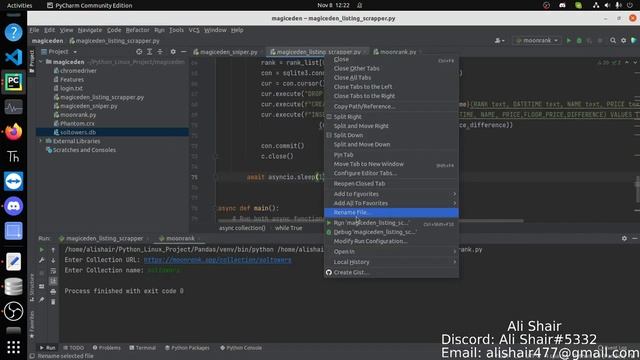
Task: Open Visual Studio Code from dock
Action: (13, 57)
